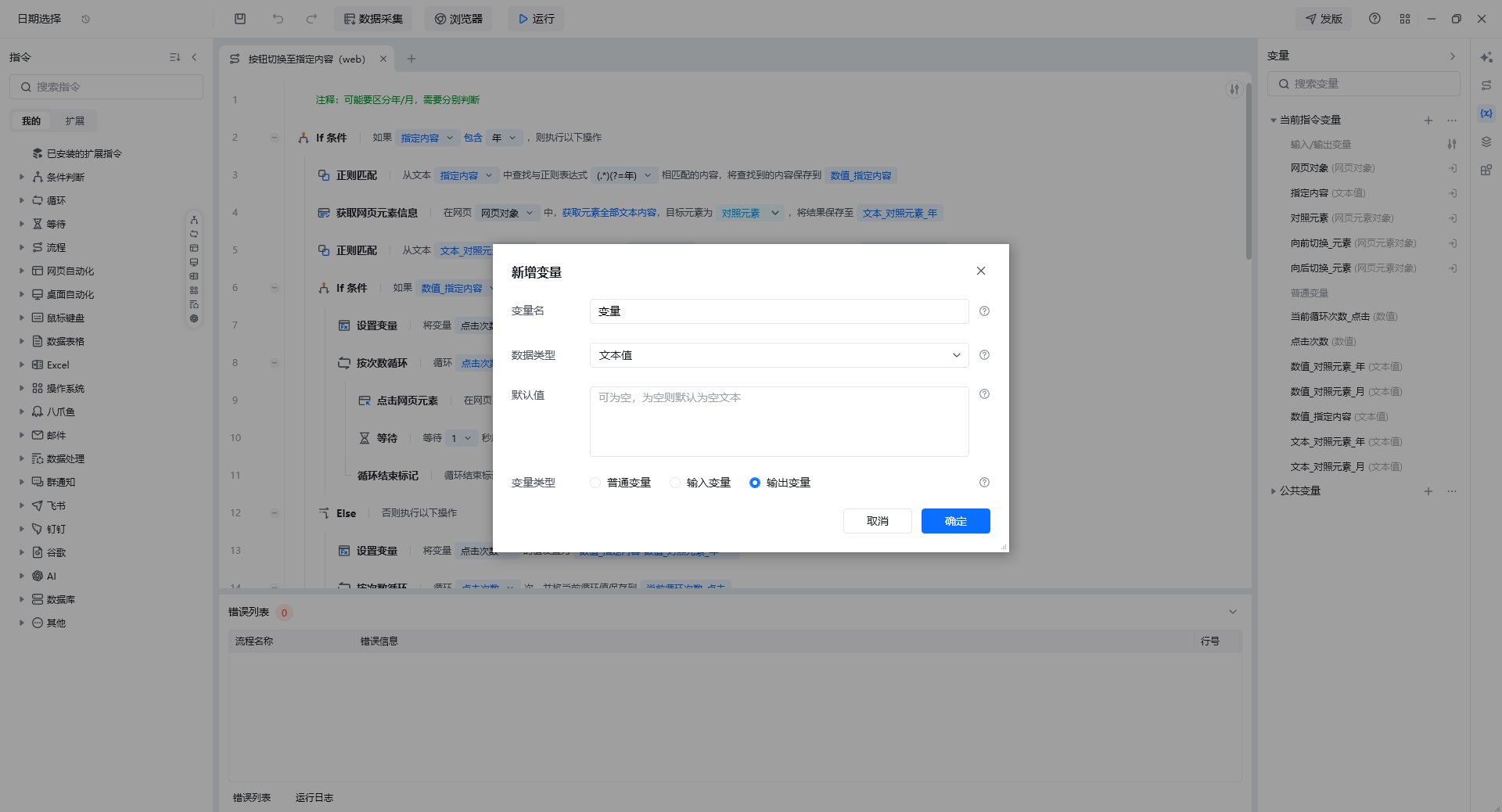Open the 浏览器 browser tool
This screenshot has height=812, width=1502.
click(458, 19)
